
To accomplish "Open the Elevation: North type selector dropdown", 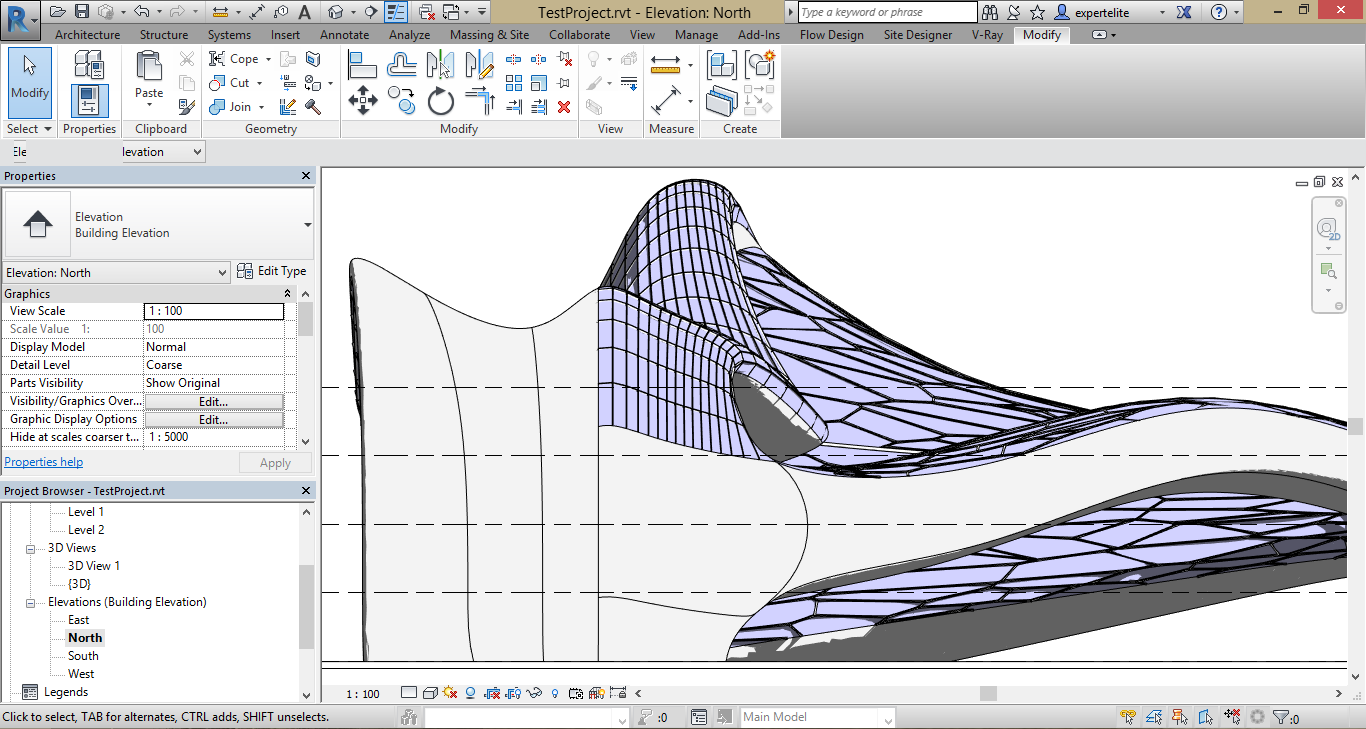I will [222, 271].
